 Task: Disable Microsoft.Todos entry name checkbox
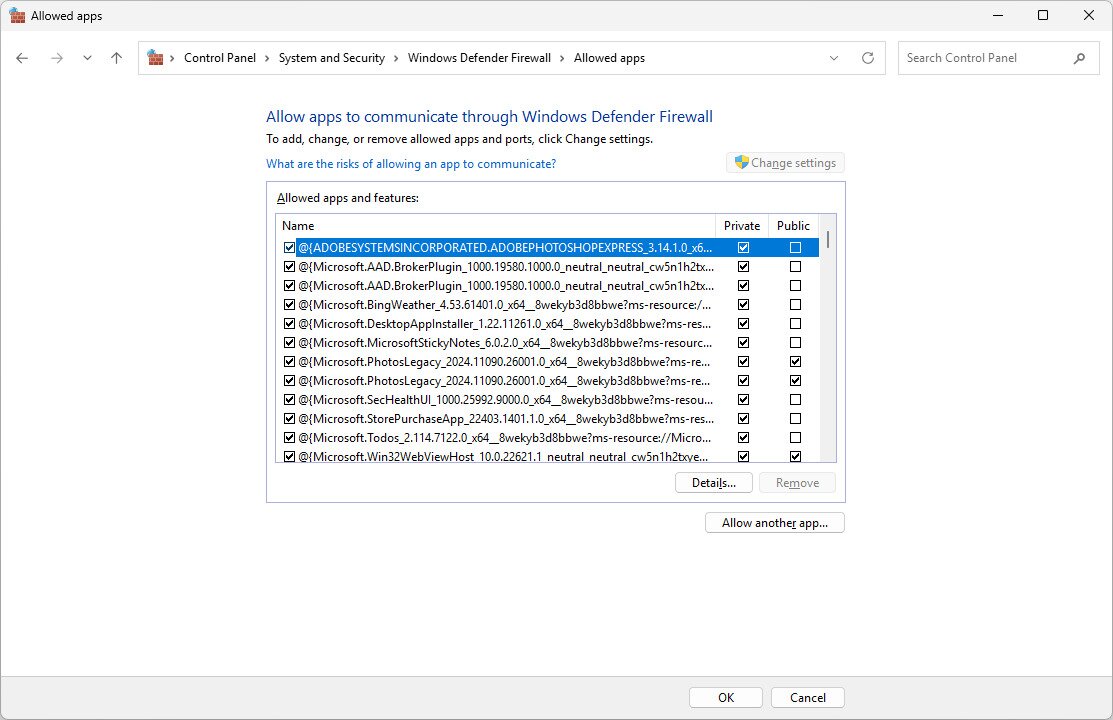pyautogui.click(x=289, y=437)
